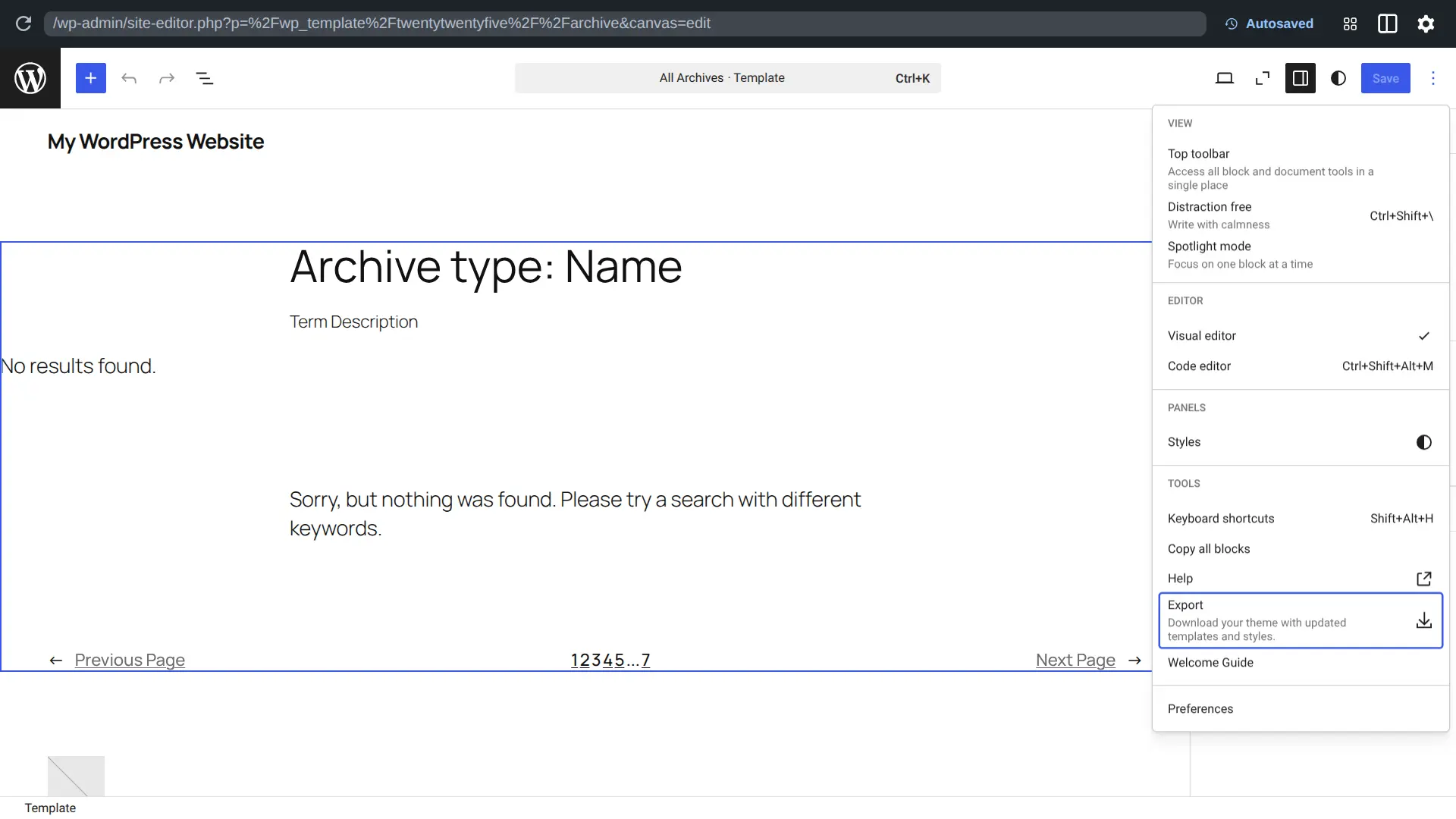
Task: Open the browser settings gear
Action: (1426, 24)
